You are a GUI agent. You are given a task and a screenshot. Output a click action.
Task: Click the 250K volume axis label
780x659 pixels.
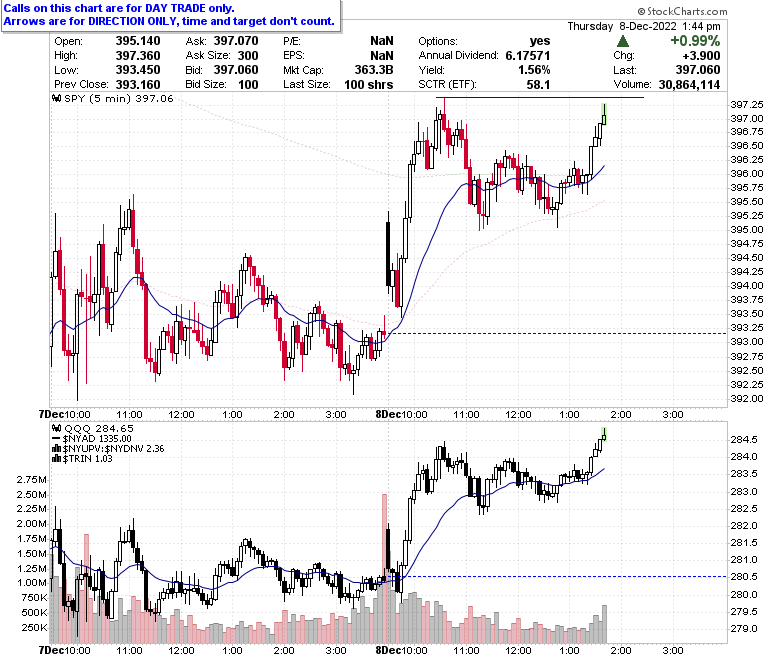[x=34, y=627]
